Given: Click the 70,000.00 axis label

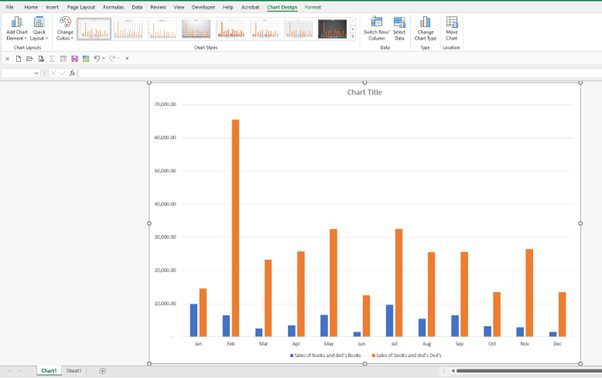Looking at the screenshot, I should [165, 104].
